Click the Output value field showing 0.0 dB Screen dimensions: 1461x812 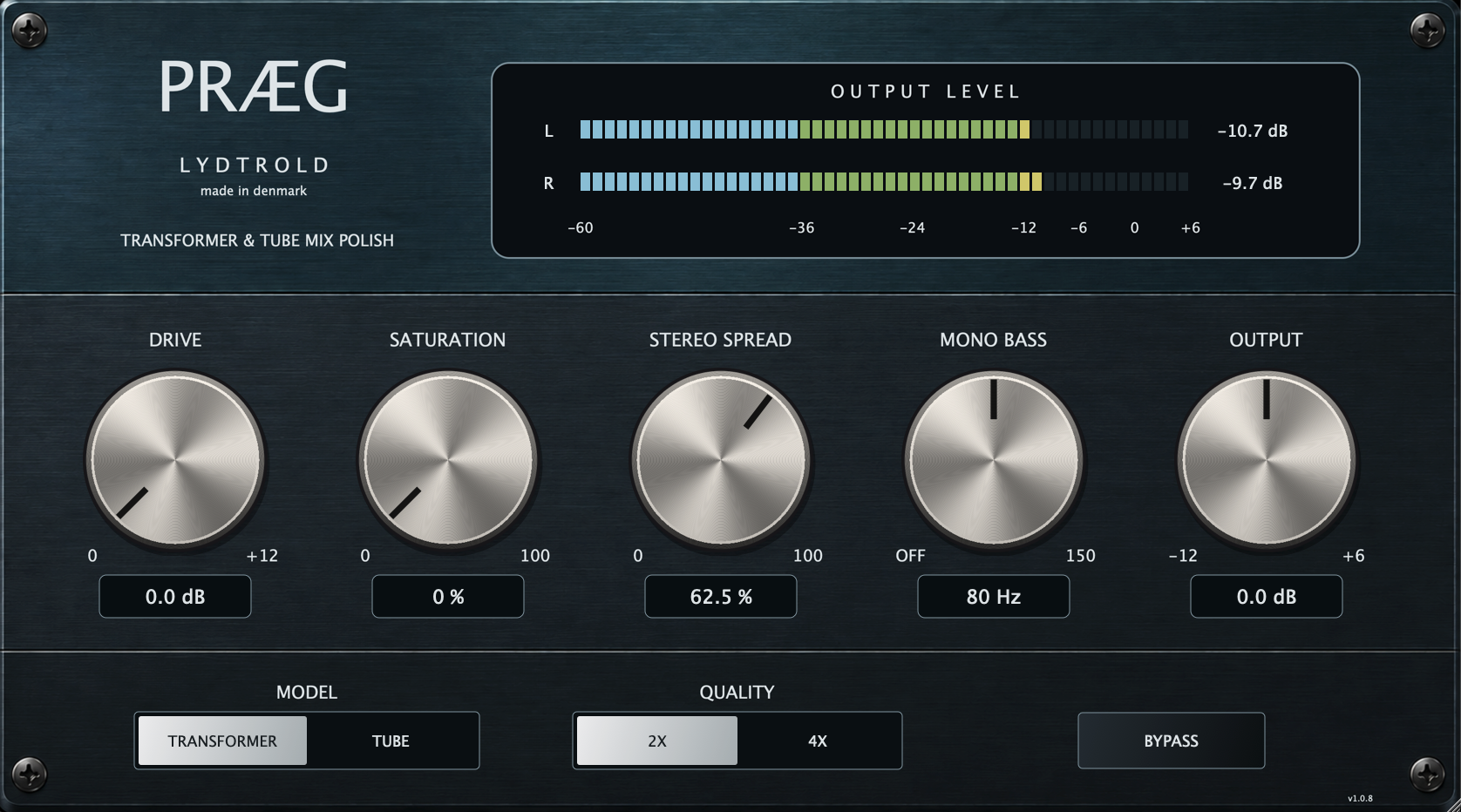pyautogui.click(x=1267, y=597)
